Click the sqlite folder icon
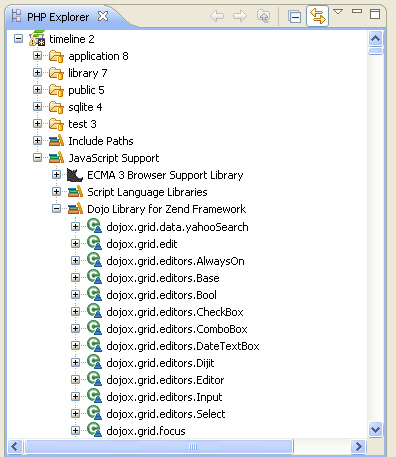 tap(56, 107)
